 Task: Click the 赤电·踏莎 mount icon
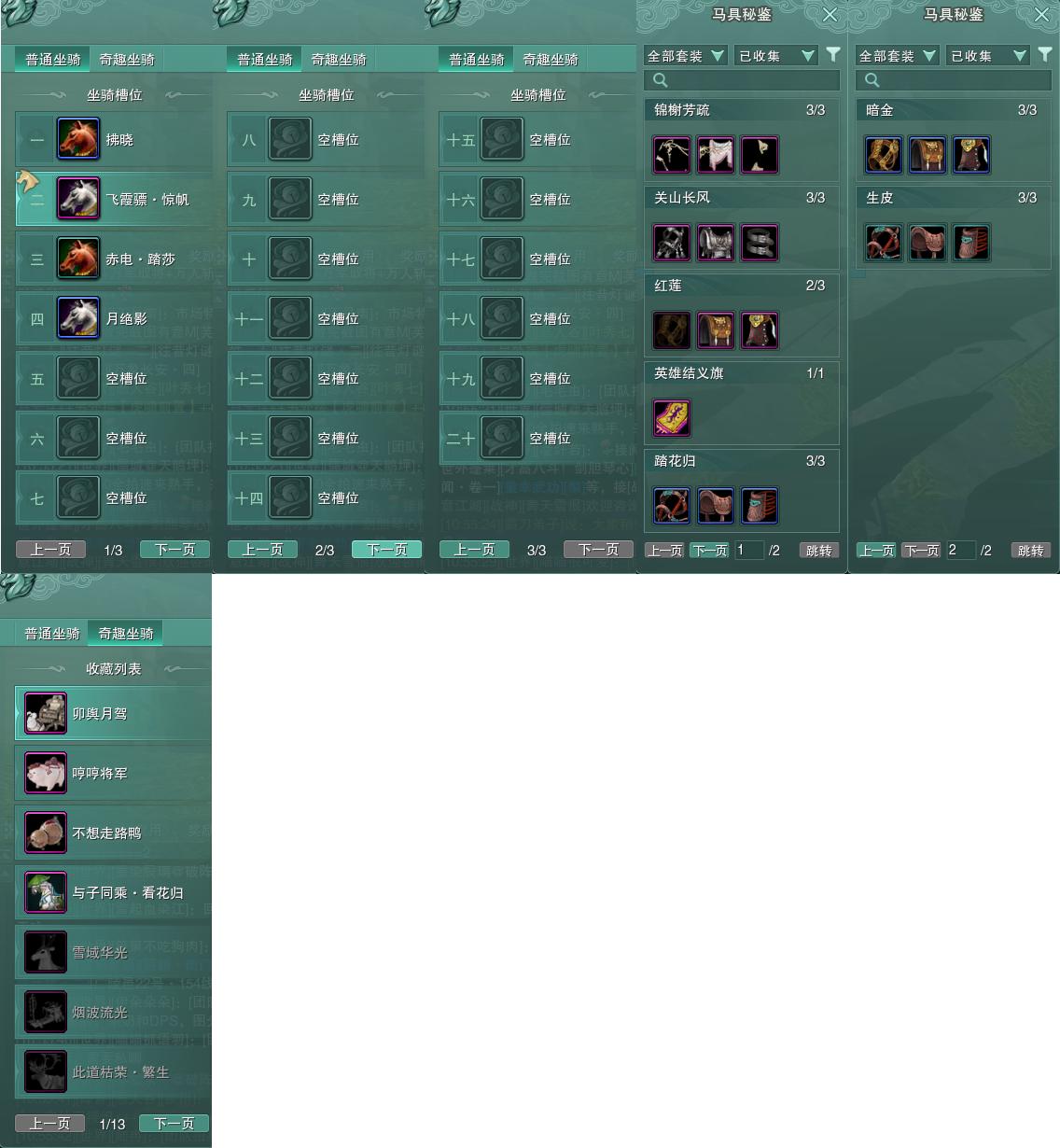(78, 259)
